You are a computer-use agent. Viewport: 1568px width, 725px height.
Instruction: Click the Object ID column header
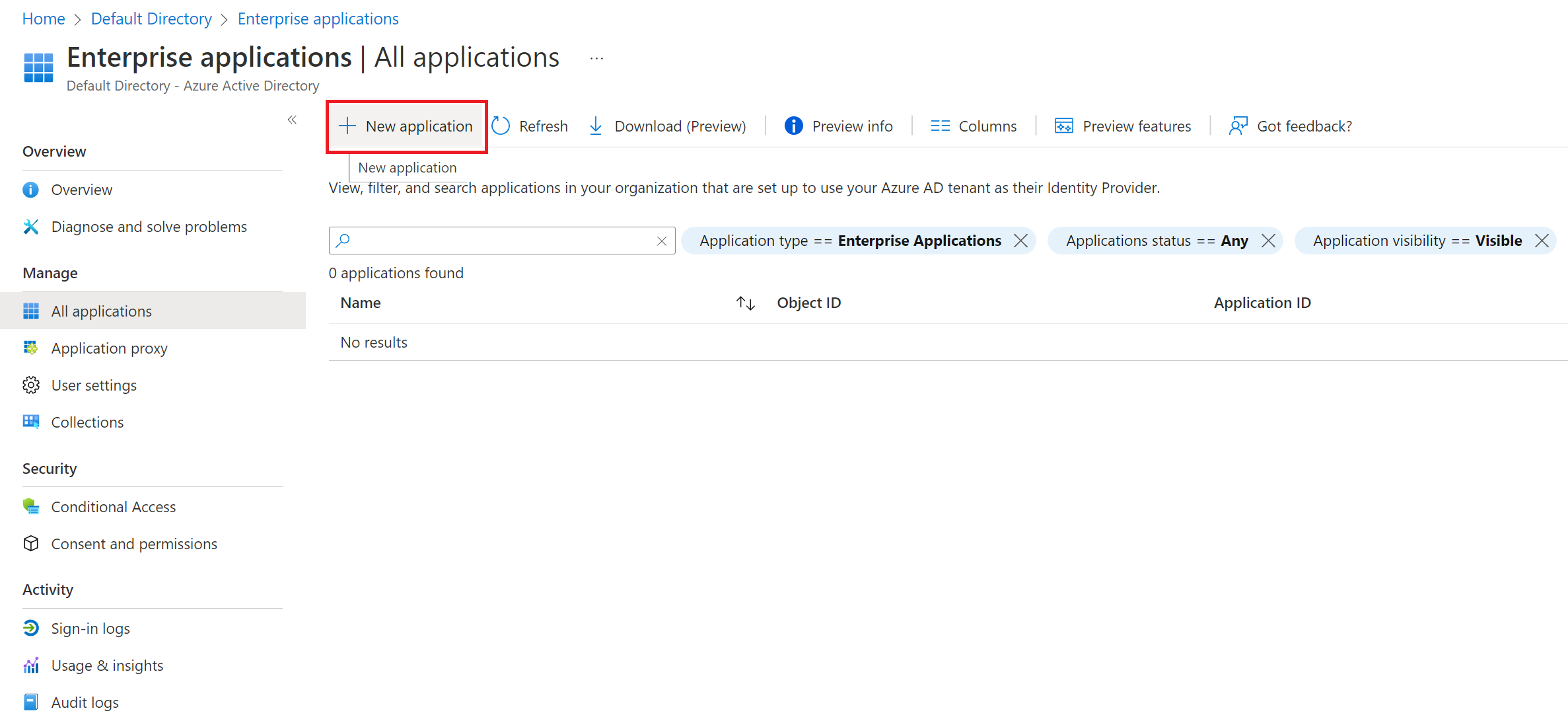tap(808, 303)
